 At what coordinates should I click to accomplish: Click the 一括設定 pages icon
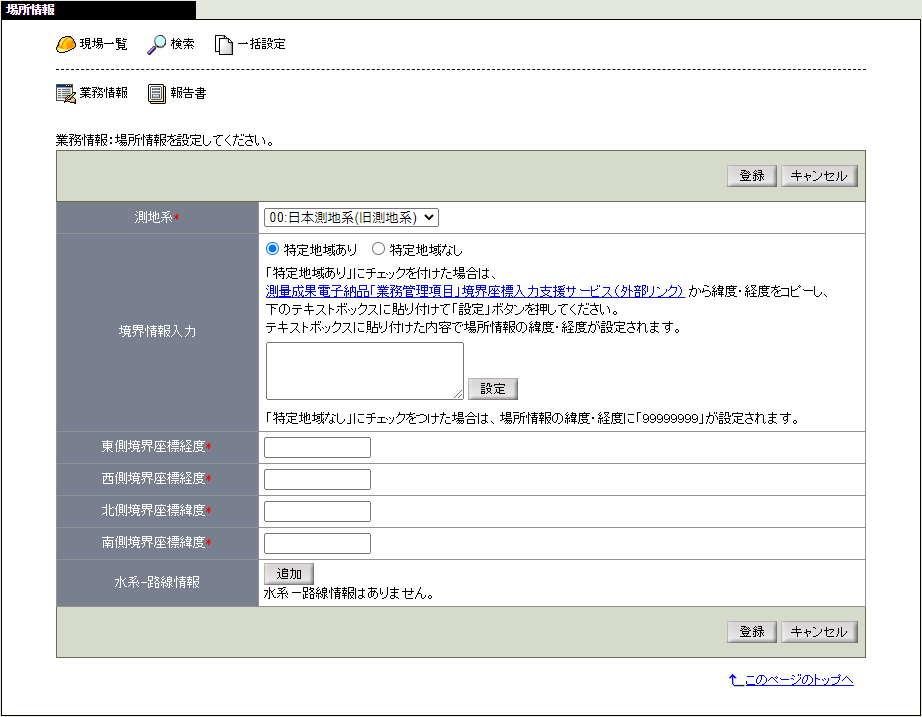pyautogui.click(x=223, y=45)
